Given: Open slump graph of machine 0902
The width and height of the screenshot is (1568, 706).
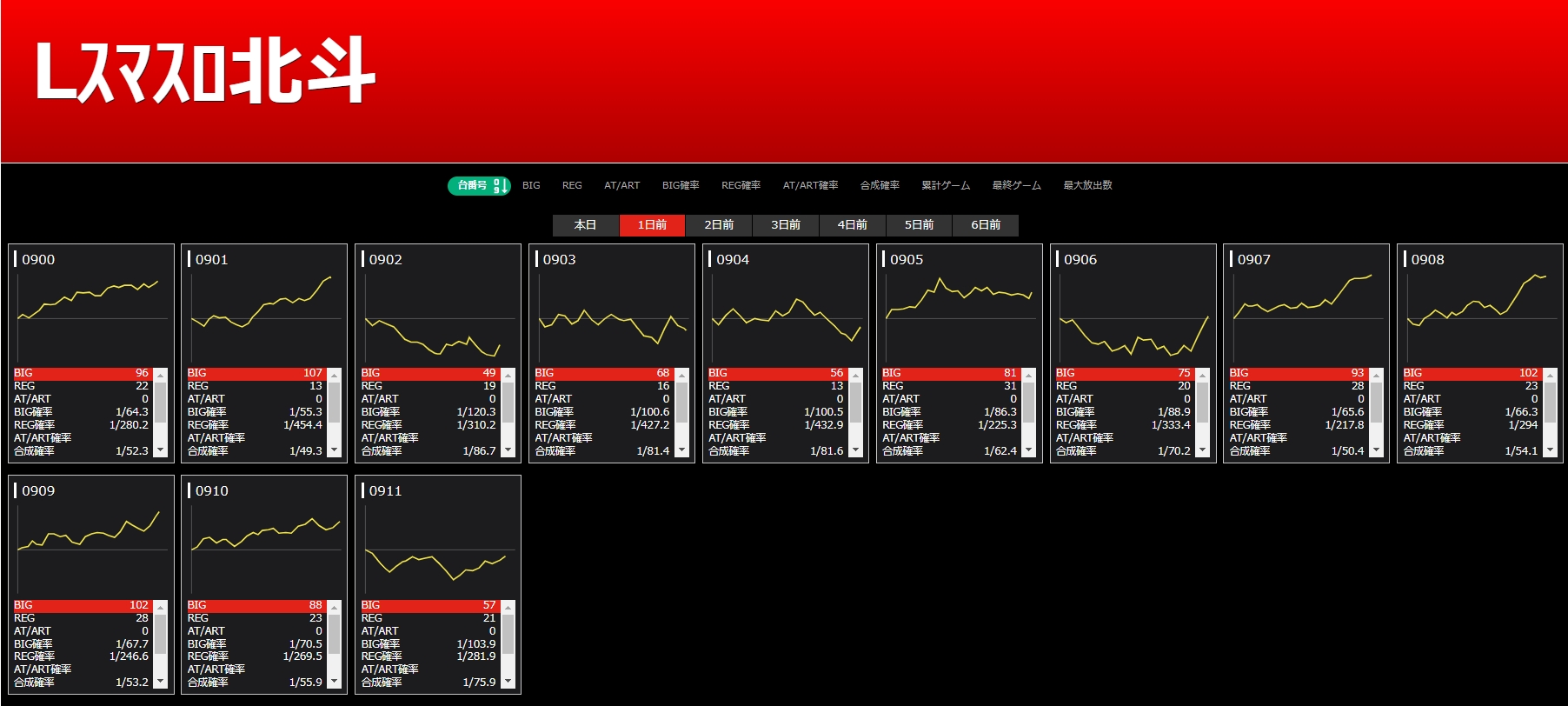Looking at the screenshot, I should coord(439,318).
